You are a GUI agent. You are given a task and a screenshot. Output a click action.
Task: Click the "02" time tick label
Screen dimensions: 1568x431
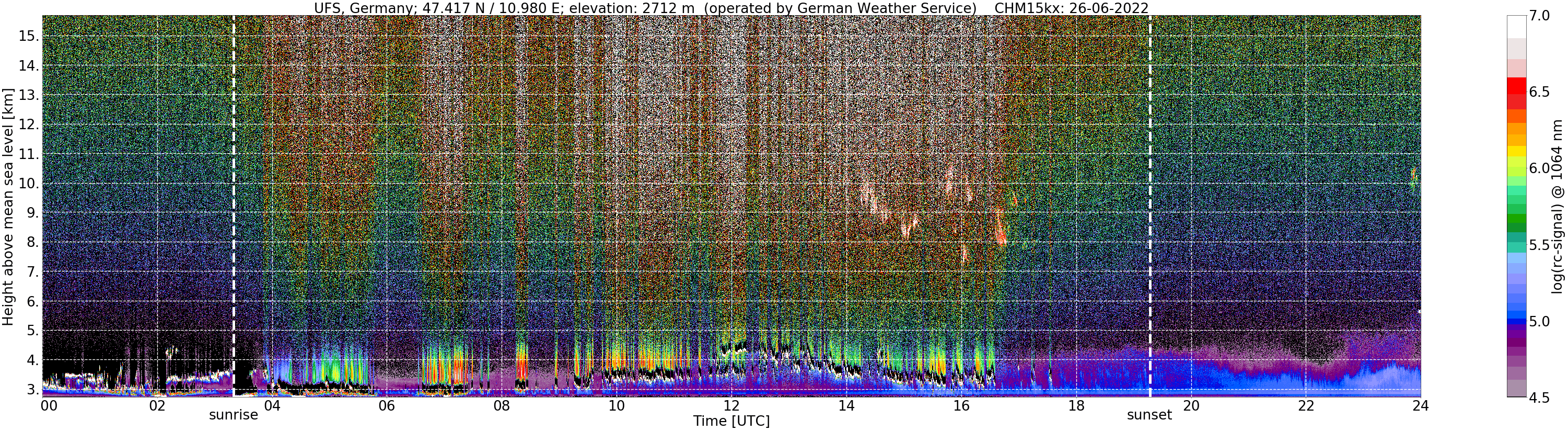coord(157,405)
